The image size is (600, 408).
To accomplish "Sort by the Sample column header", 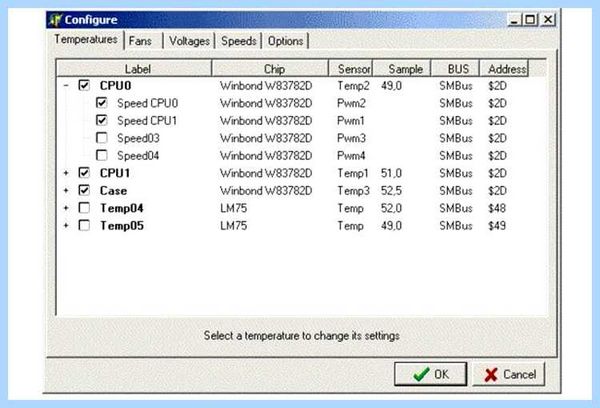I will coord(402,69).
